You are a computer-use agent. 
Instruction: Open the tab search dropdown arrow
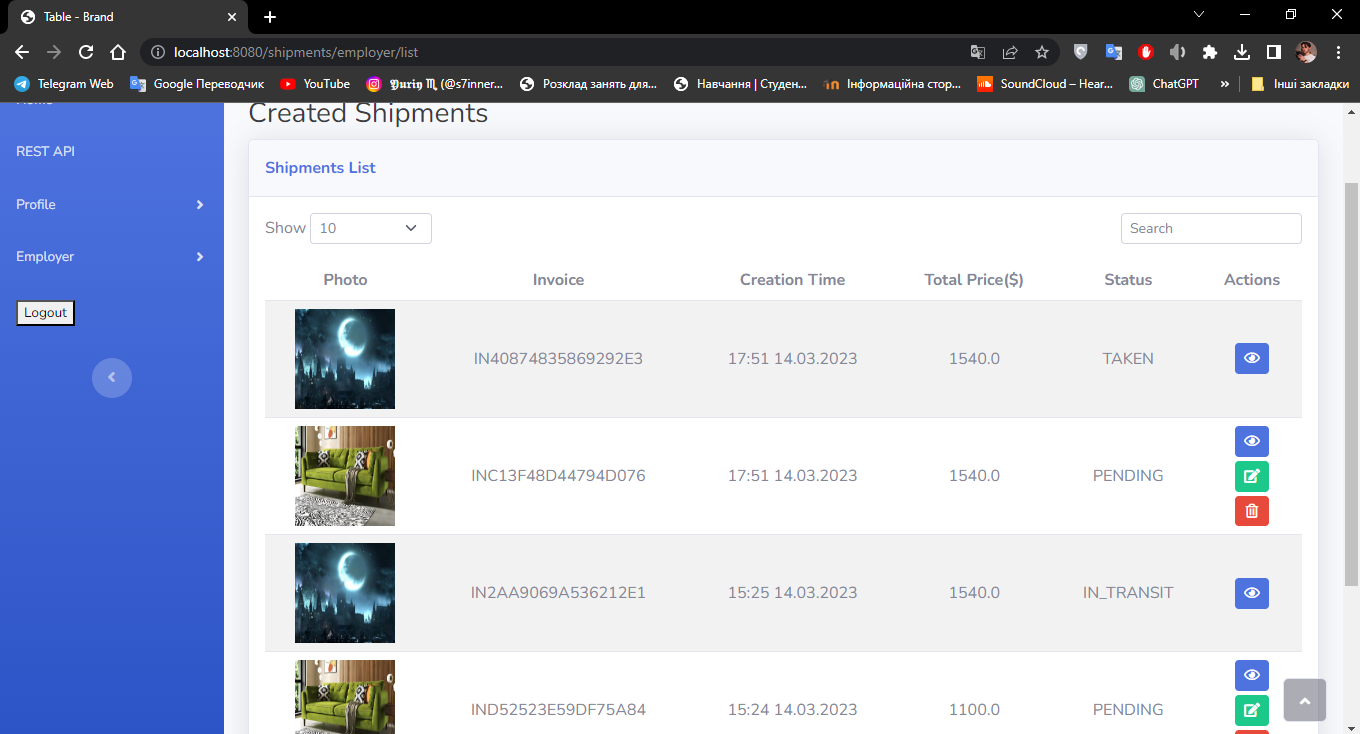pyautogui.click(x=1199, y=15)
